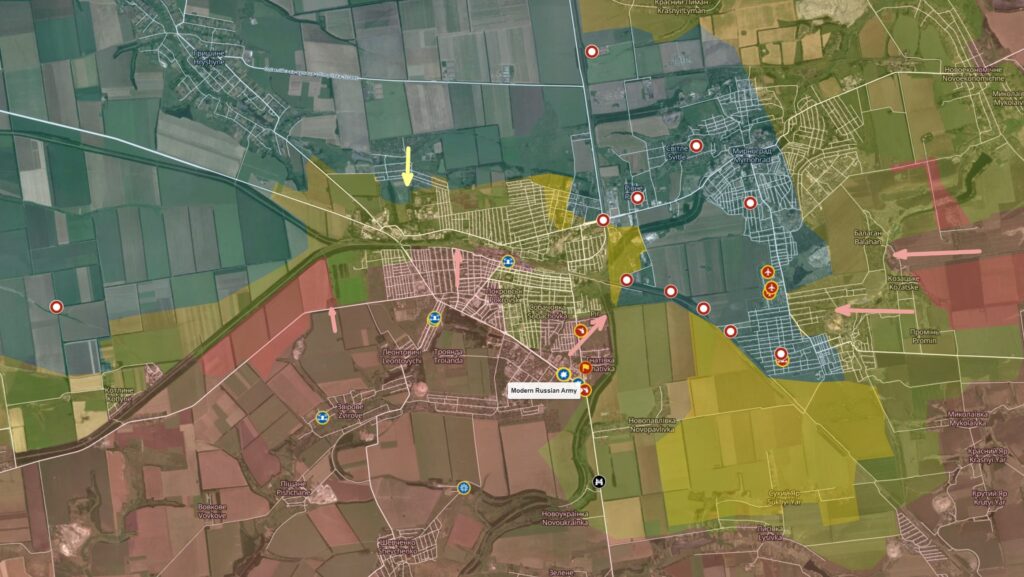1024x577 pixels.
Task: Select the isolated red marker on far left
Action: pos(57,307)
